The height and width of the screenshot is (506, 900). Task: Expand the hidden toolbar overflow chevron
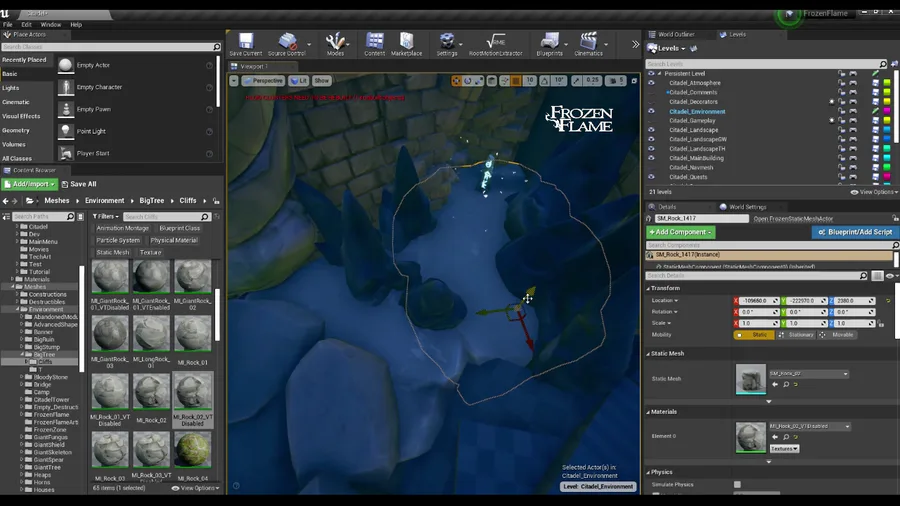[635, 44]
